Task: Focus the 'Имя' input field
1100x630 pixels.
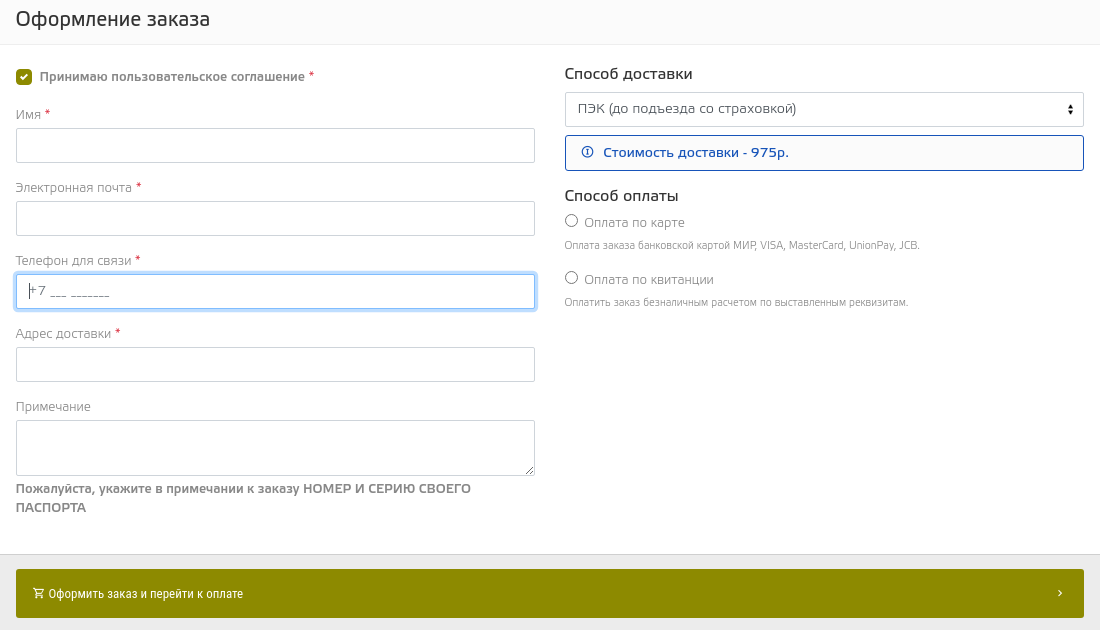Action: click(275, 146)
